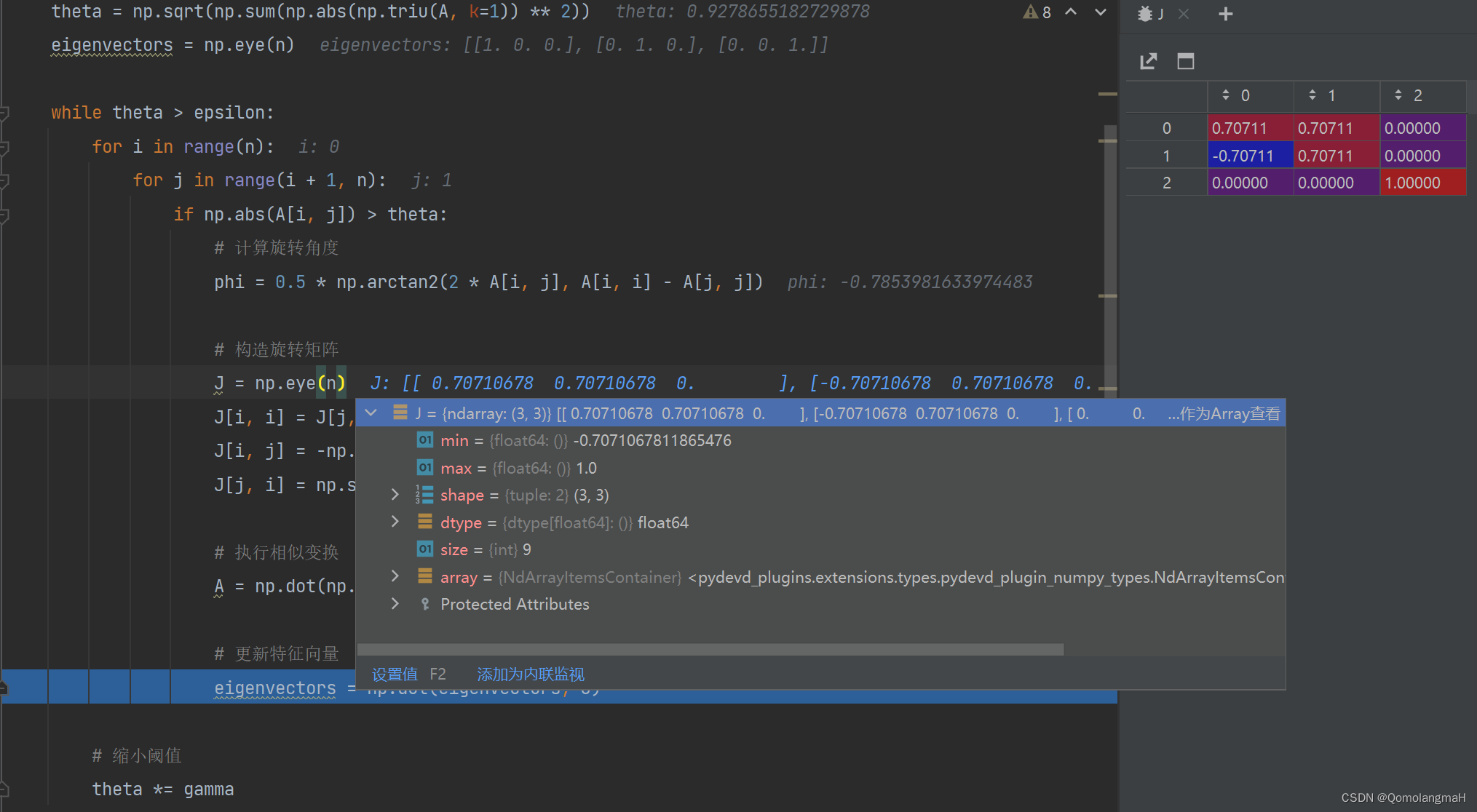Click the while theta > epsilon line

tap(162, 113)
